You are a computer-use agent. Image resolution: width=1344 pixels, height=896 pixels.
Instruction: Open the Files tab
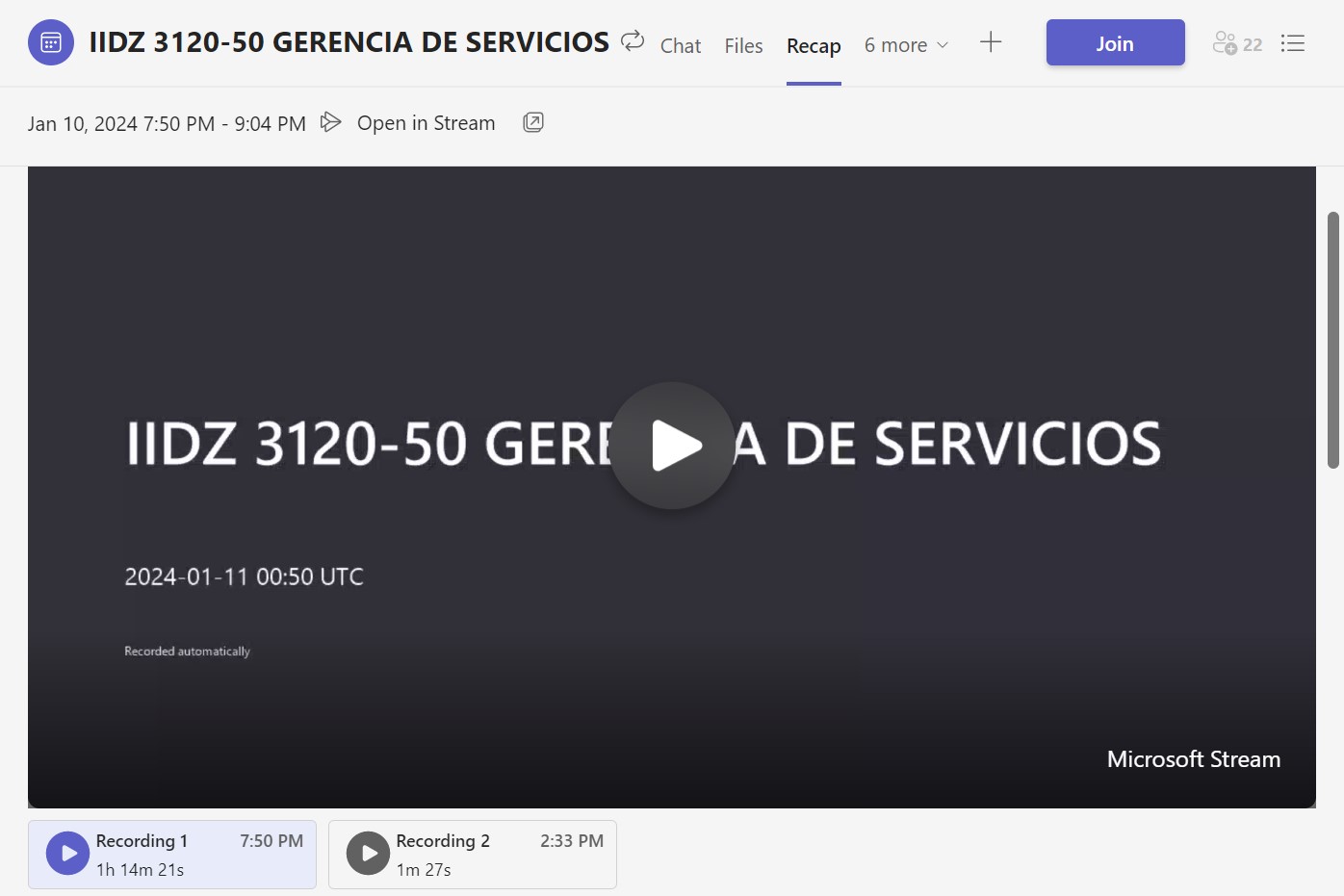click(743, 45)
